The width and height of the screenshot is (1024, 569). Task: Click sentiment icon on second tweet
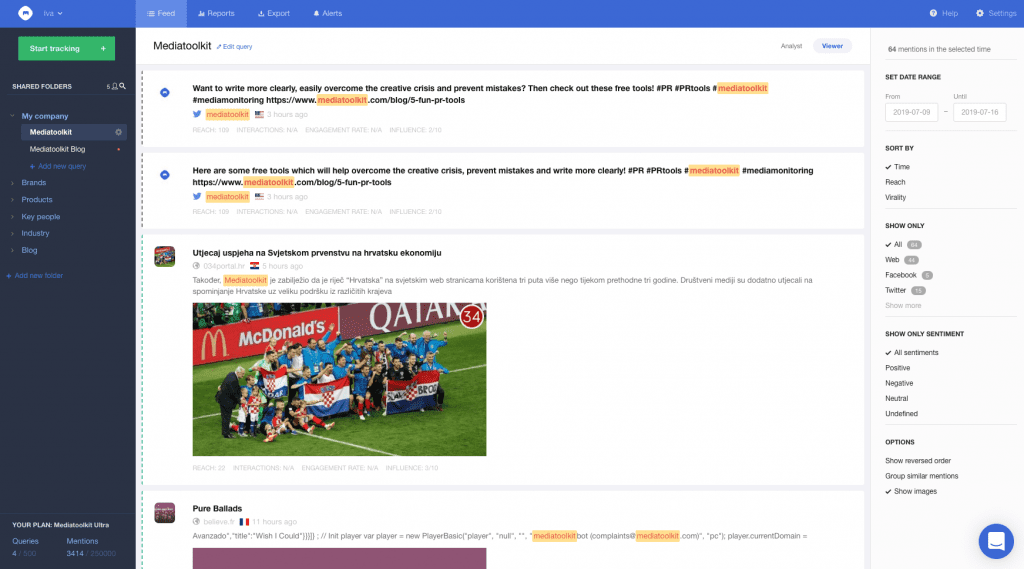(x=165, y=175)
